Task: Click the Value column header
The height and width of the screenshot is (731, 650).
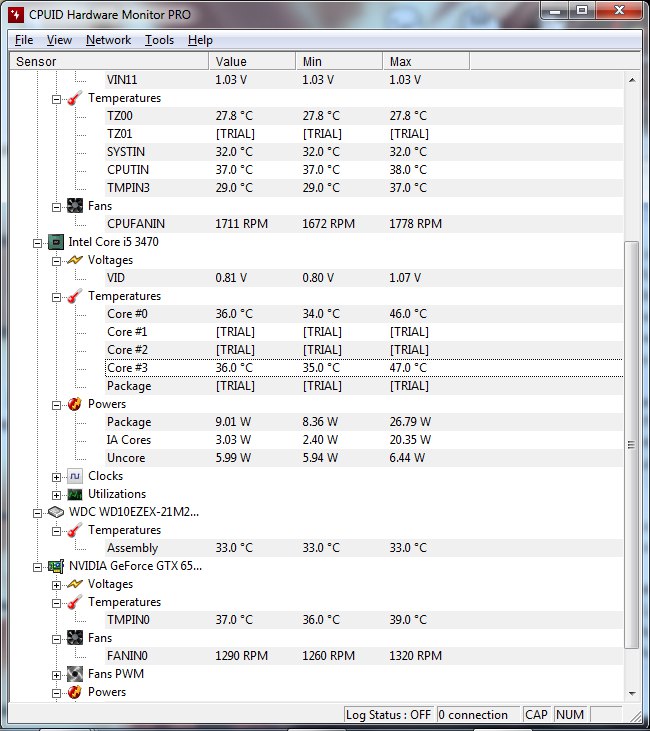Action: pos(252,61)
